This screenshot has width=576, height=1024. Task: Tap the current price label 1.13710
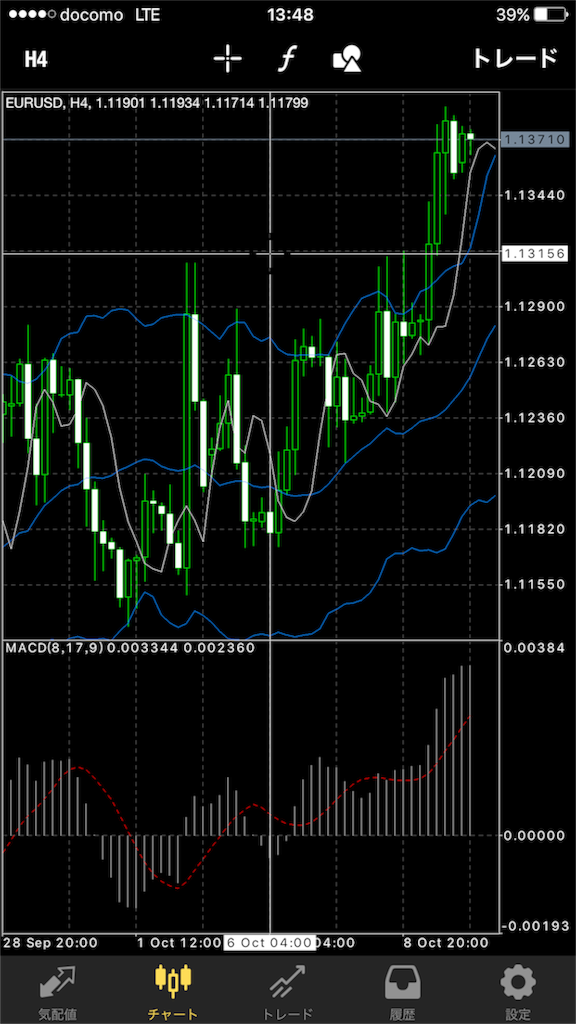(x=535, y=139)
